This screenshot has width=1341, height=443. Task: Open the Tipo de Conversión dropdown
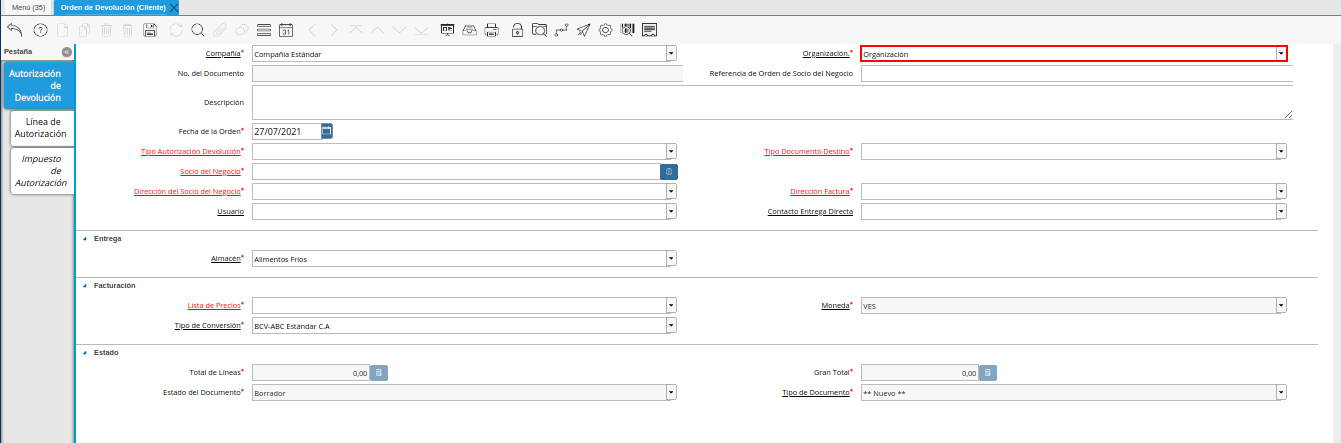click(671, 325)
